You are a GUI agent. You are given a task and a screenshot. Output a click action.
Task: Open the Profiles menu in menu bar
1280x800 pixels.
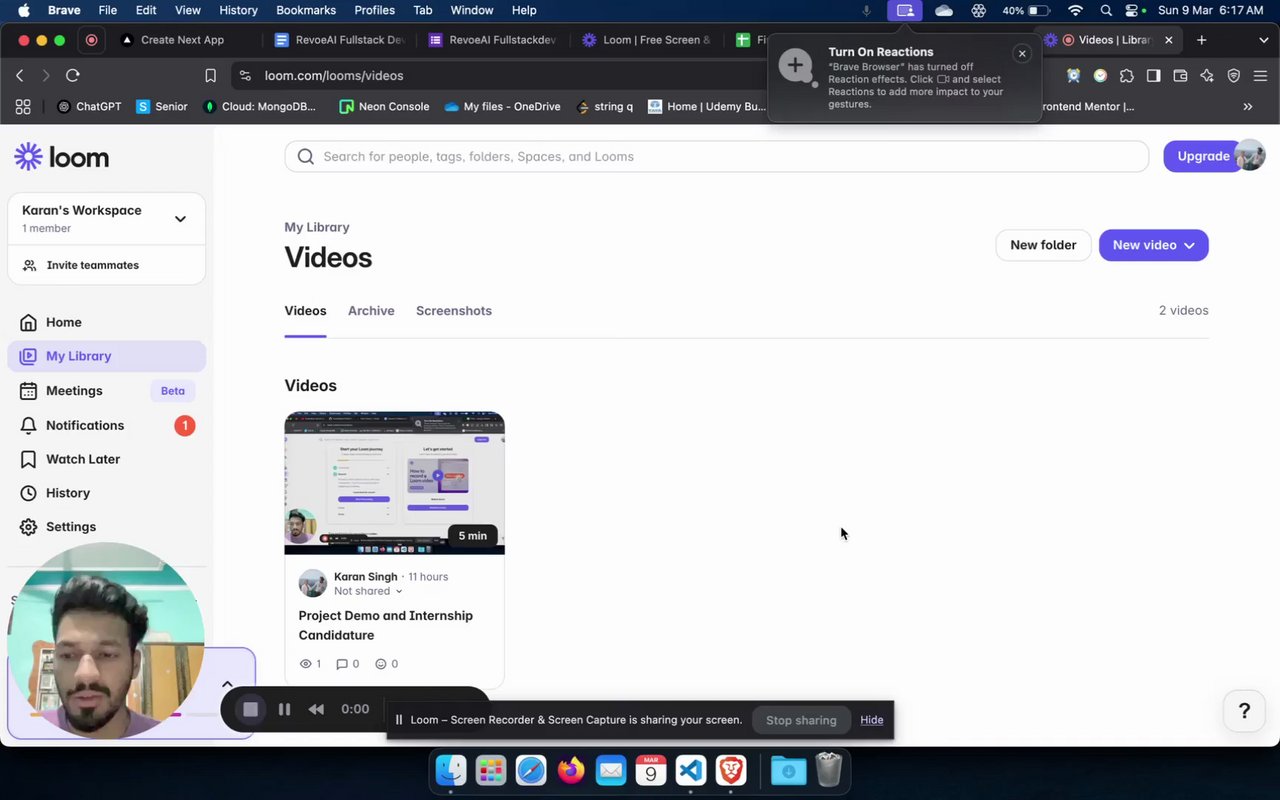click(374, 10)
